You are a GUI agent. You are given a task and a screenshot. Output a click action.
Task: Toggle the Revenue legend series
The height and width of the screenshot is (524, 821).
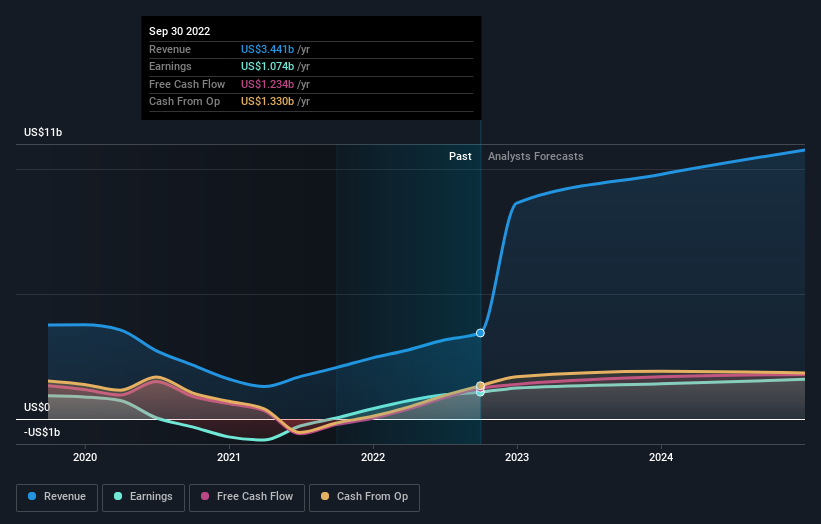57,497
